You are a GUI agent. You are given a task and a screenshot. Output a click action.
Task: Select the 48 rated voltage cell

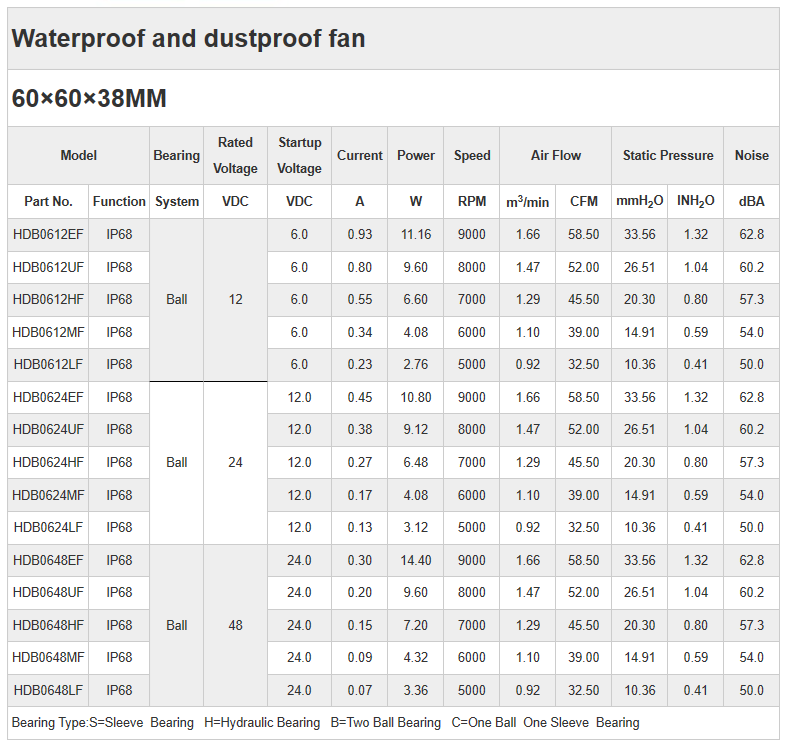[x=235, y=625]
